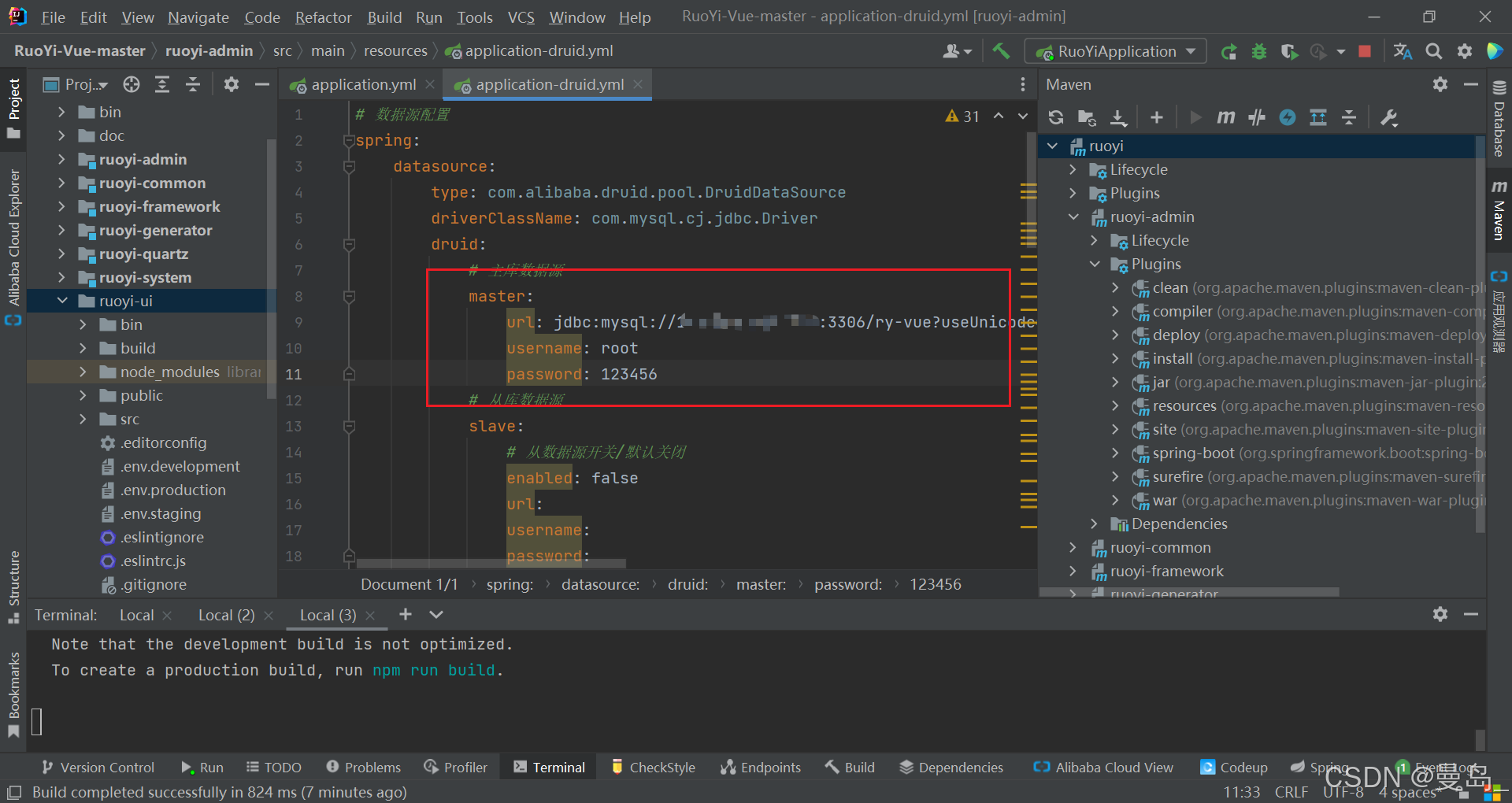Open Maven settings wrench icon
This screenshot has width=1512, height=803.
click(1389, 117)
